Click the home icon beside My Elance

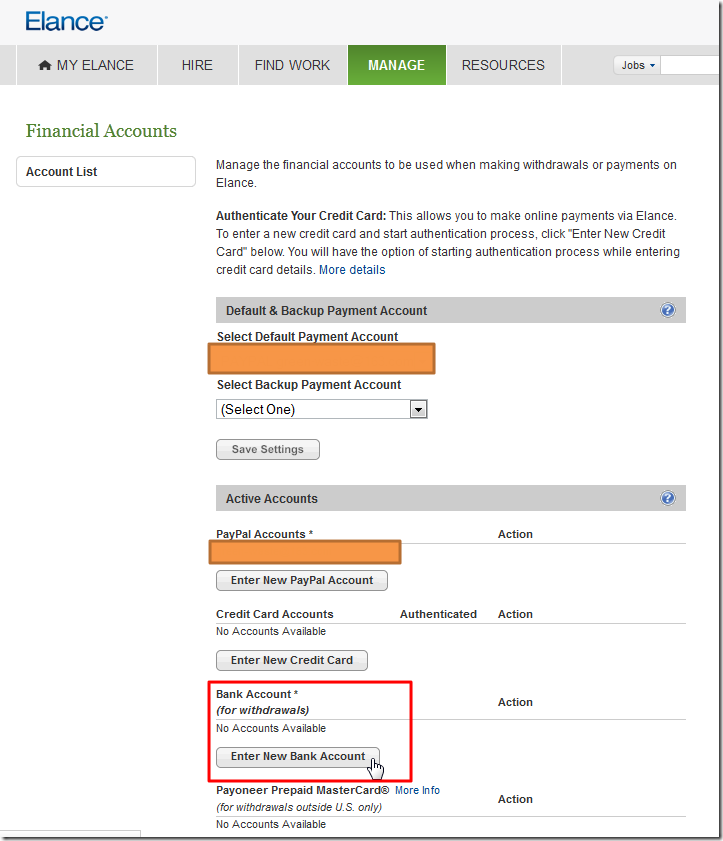tap(44, 65)
